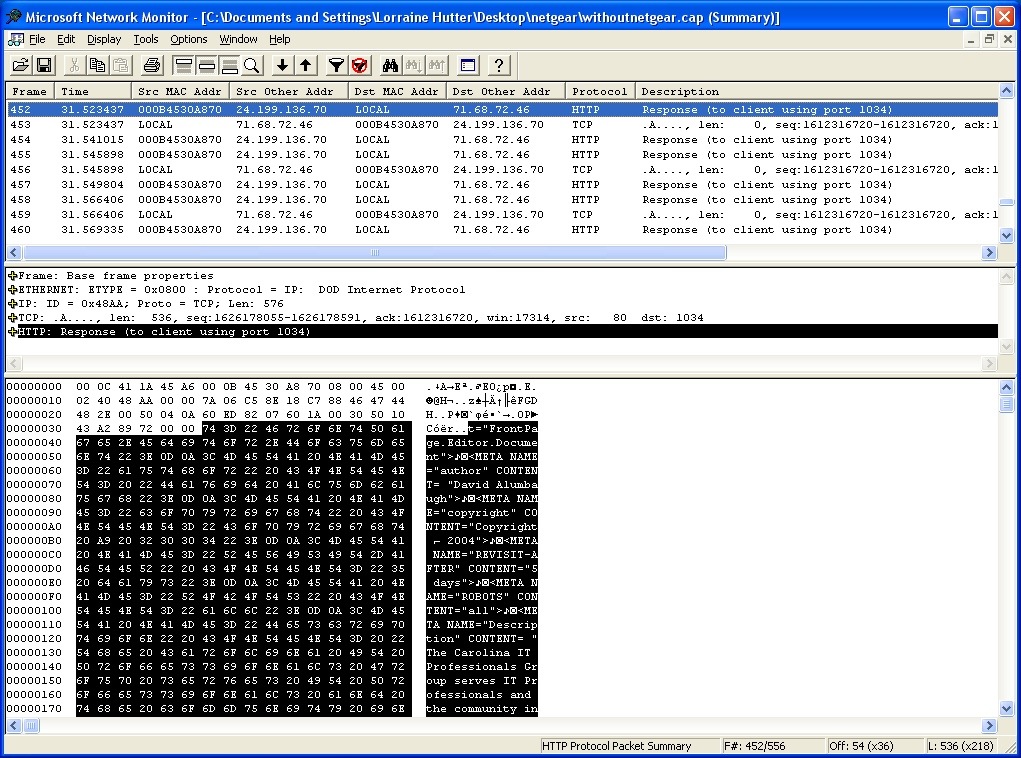Open the window properties toolbar icon
This screenshot has width=1021, height=758.
pos(468,65)
